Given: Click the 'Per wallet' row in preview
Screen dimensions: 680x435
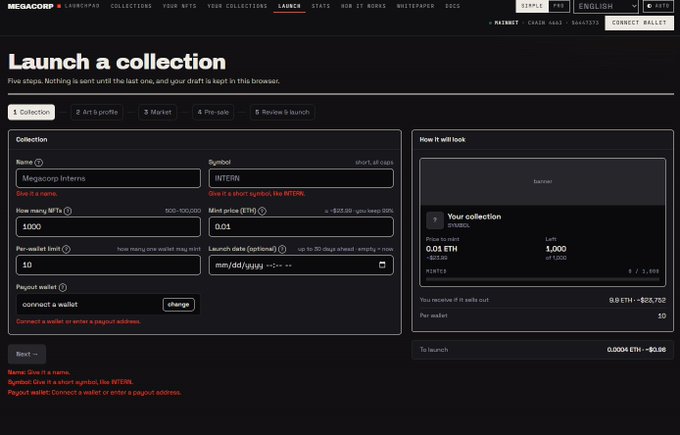Looking at the screenshot, I should pyautogui.click(x=543, y=316).
